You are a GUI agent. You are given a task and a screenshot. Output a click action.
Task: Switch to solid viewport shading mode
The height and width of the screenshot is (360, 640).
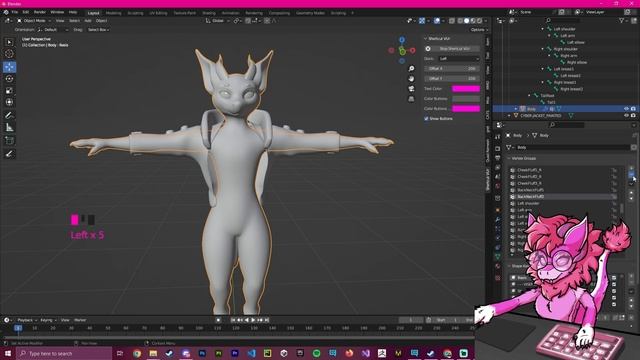click(467, 20)
